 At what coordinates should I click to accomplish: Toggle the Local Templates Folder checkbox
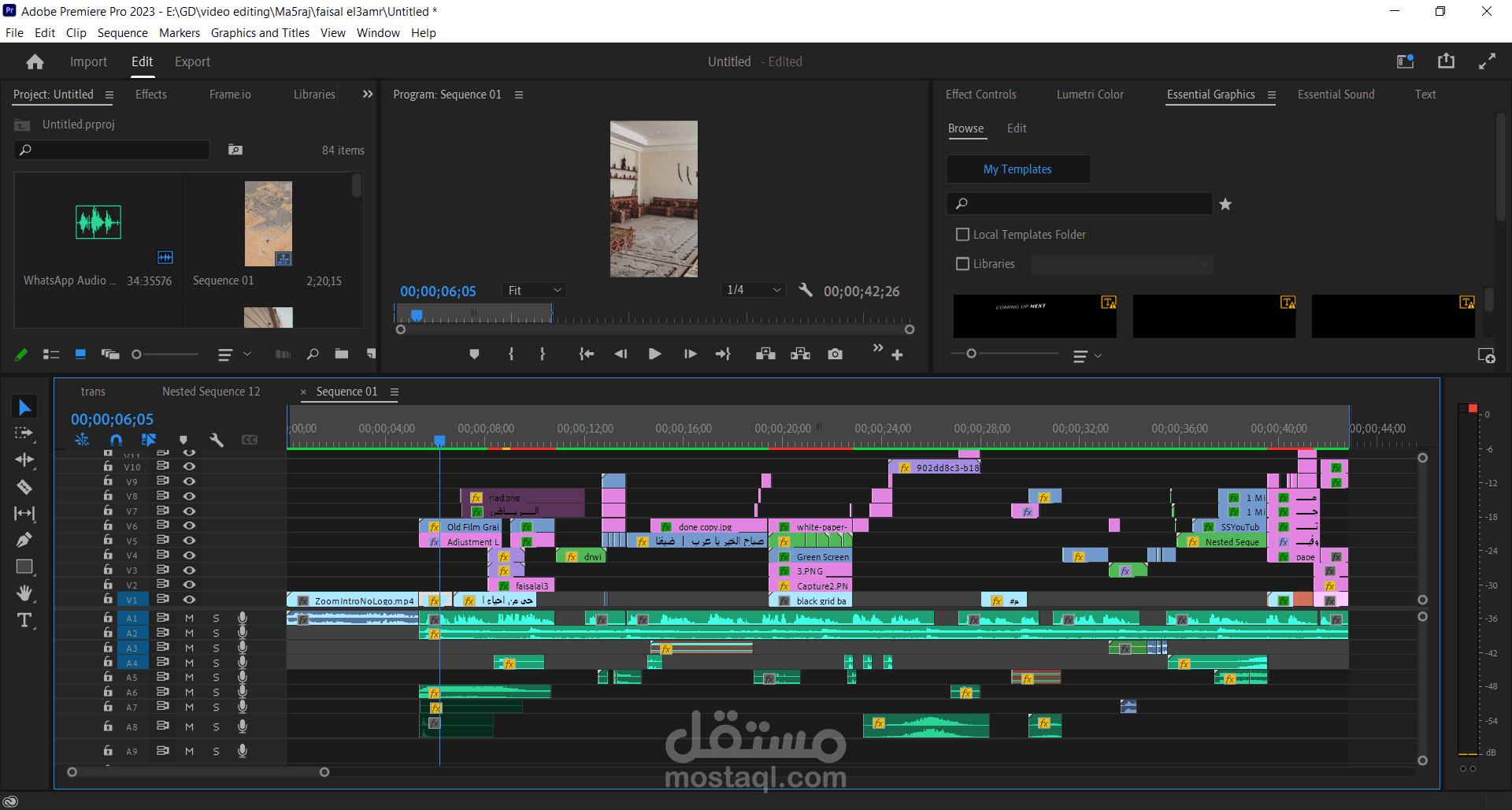click(962, 235)
